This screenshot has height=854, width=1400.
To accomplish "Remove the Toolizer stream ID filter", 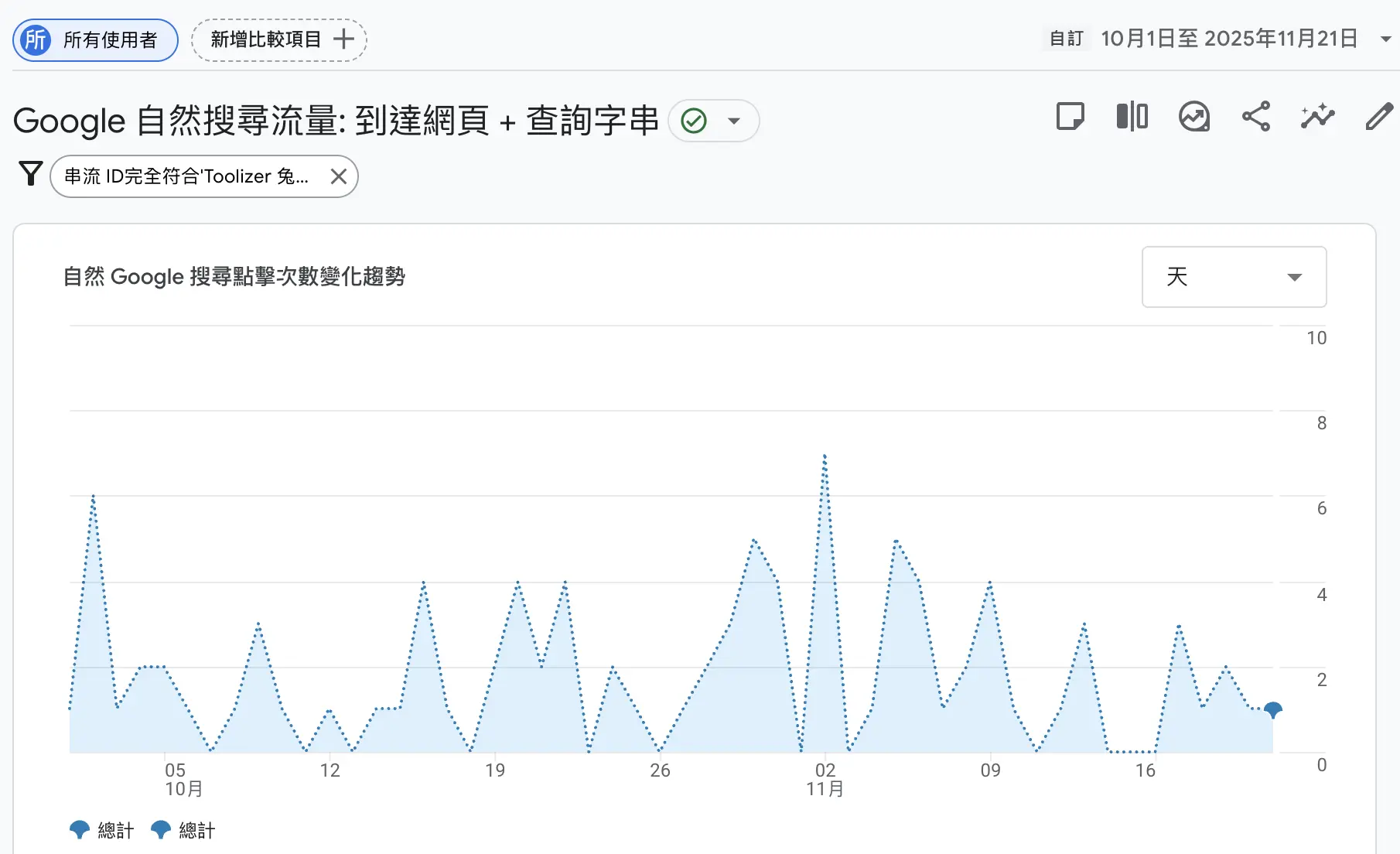I will tap(338, 176).
